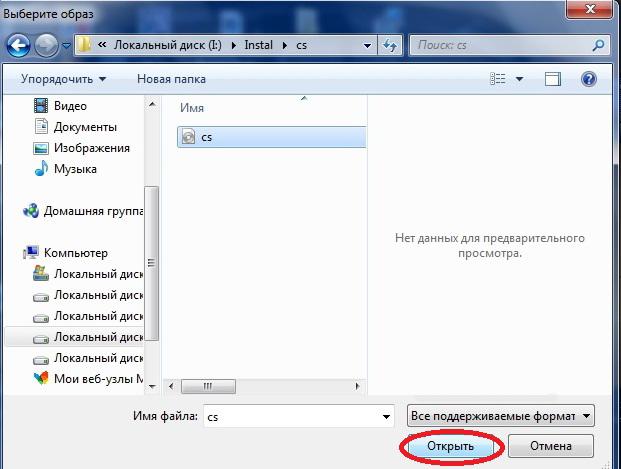
Task: Select 'Документы' library in navigation pane
Action: (x=85, y=127)
